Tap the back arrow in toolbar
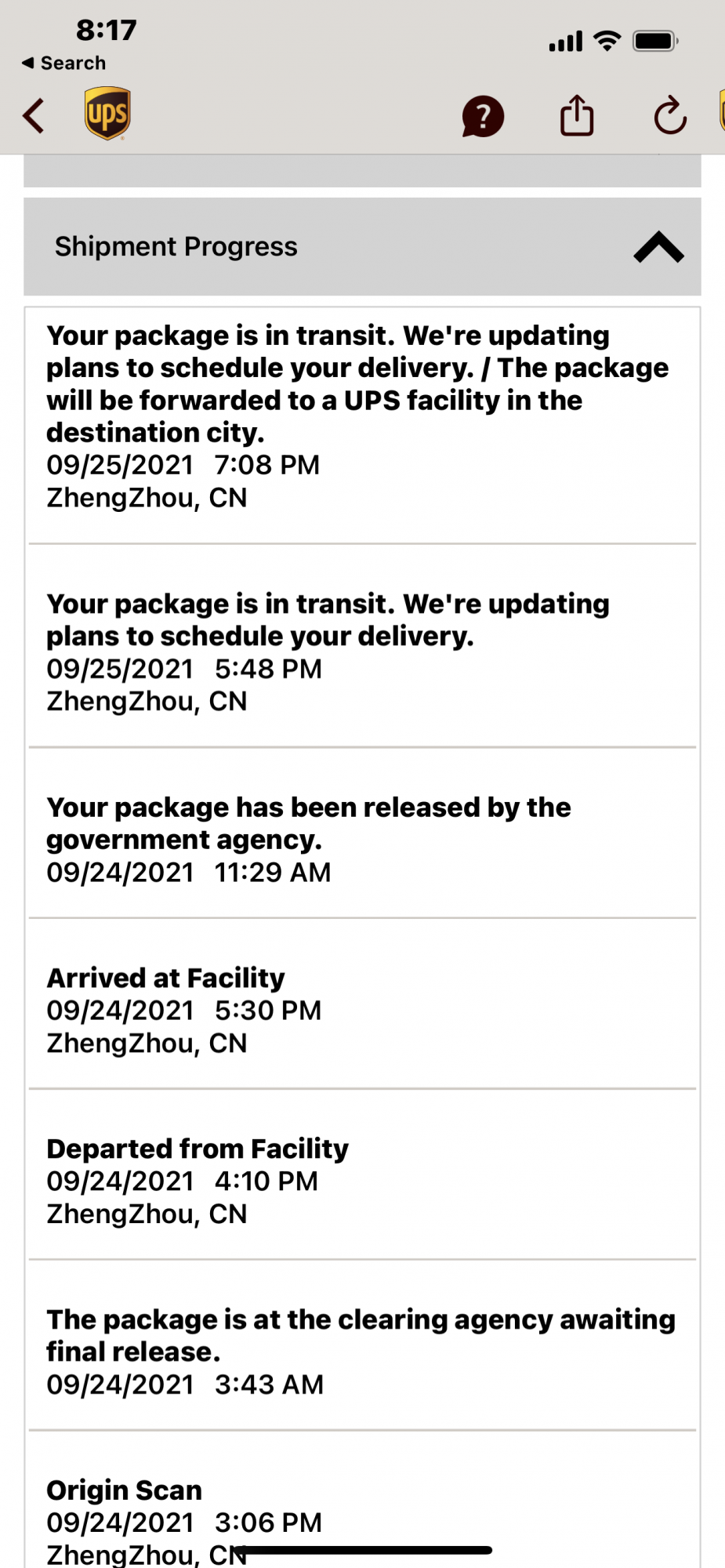Viewport: 725px width, 1568px height. tap(34, 116)
